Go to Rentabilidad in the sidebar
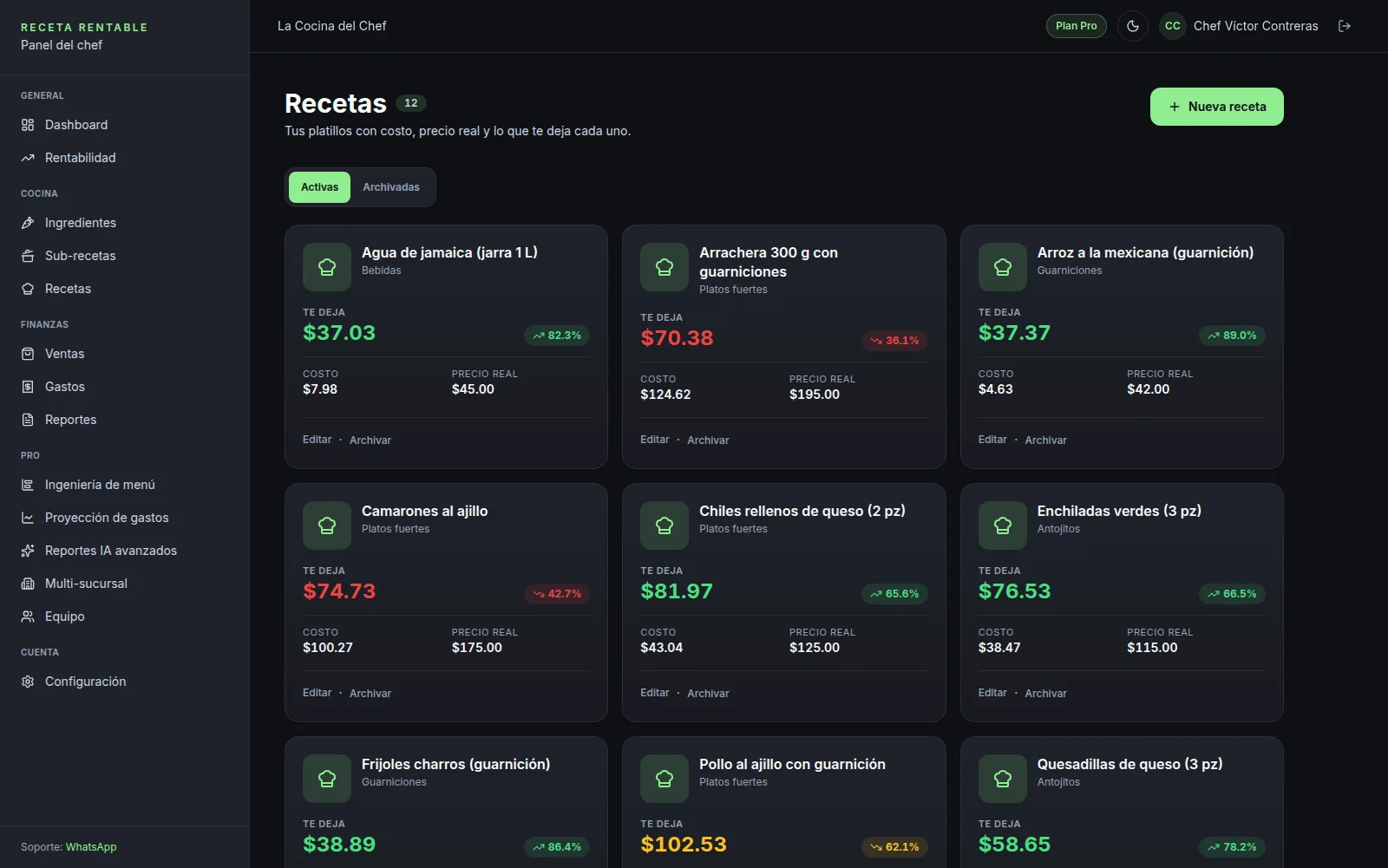This screenshot has width=1388, height=868. [x=124, y=158]
